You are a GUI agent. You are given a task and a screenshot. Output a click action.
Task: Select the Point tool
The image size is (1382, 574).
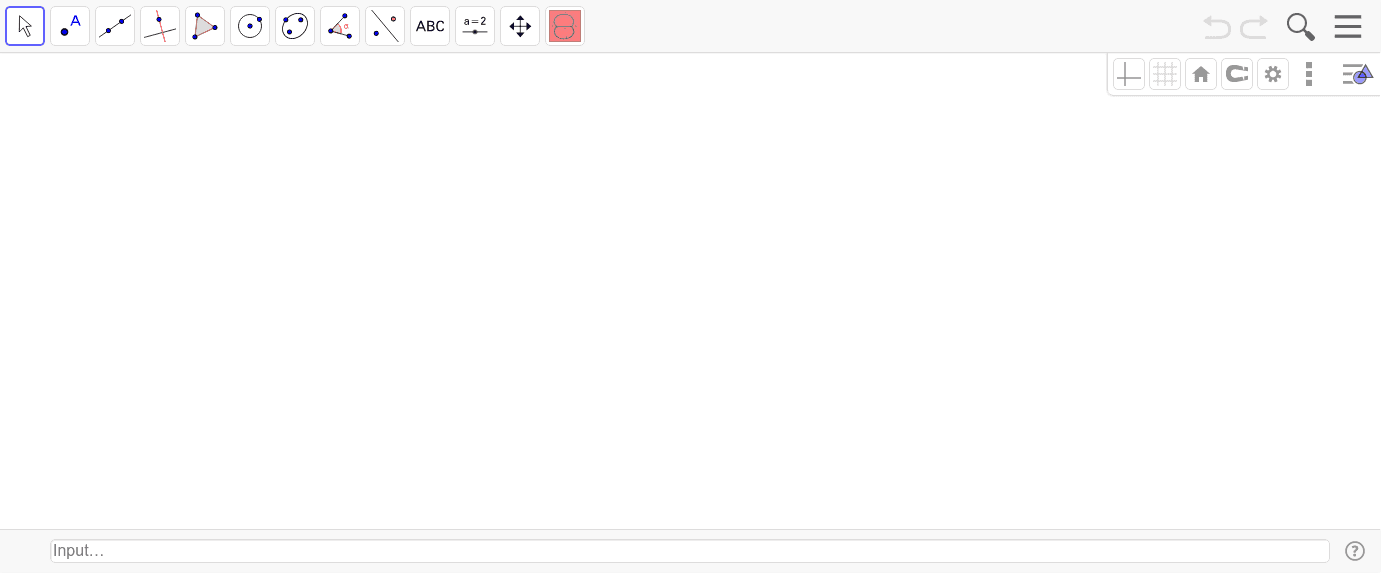tap(70, 26)
